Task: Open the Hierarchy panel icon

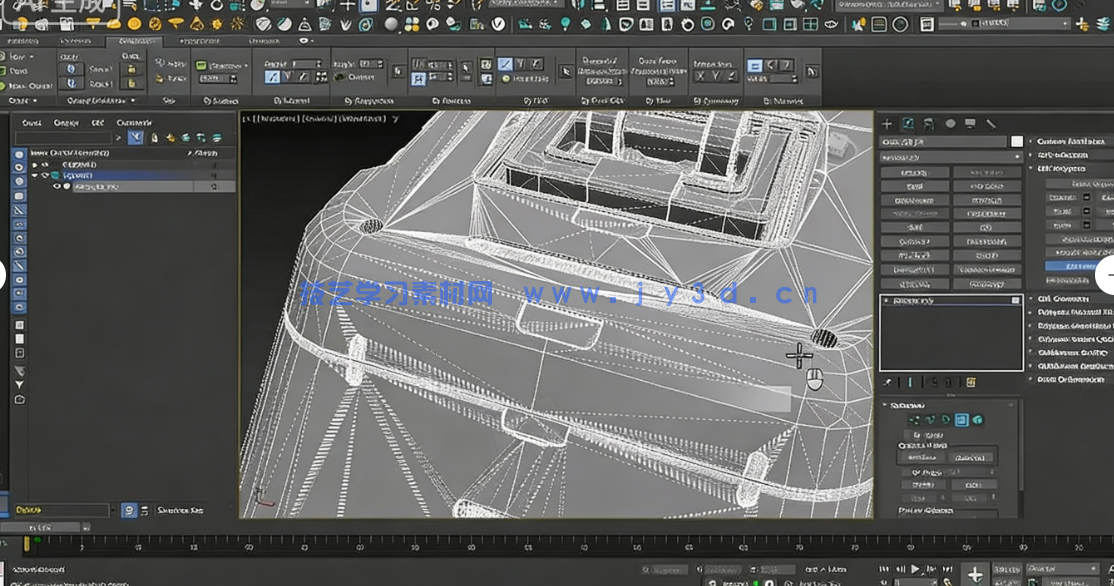Action: click(929, 124)
